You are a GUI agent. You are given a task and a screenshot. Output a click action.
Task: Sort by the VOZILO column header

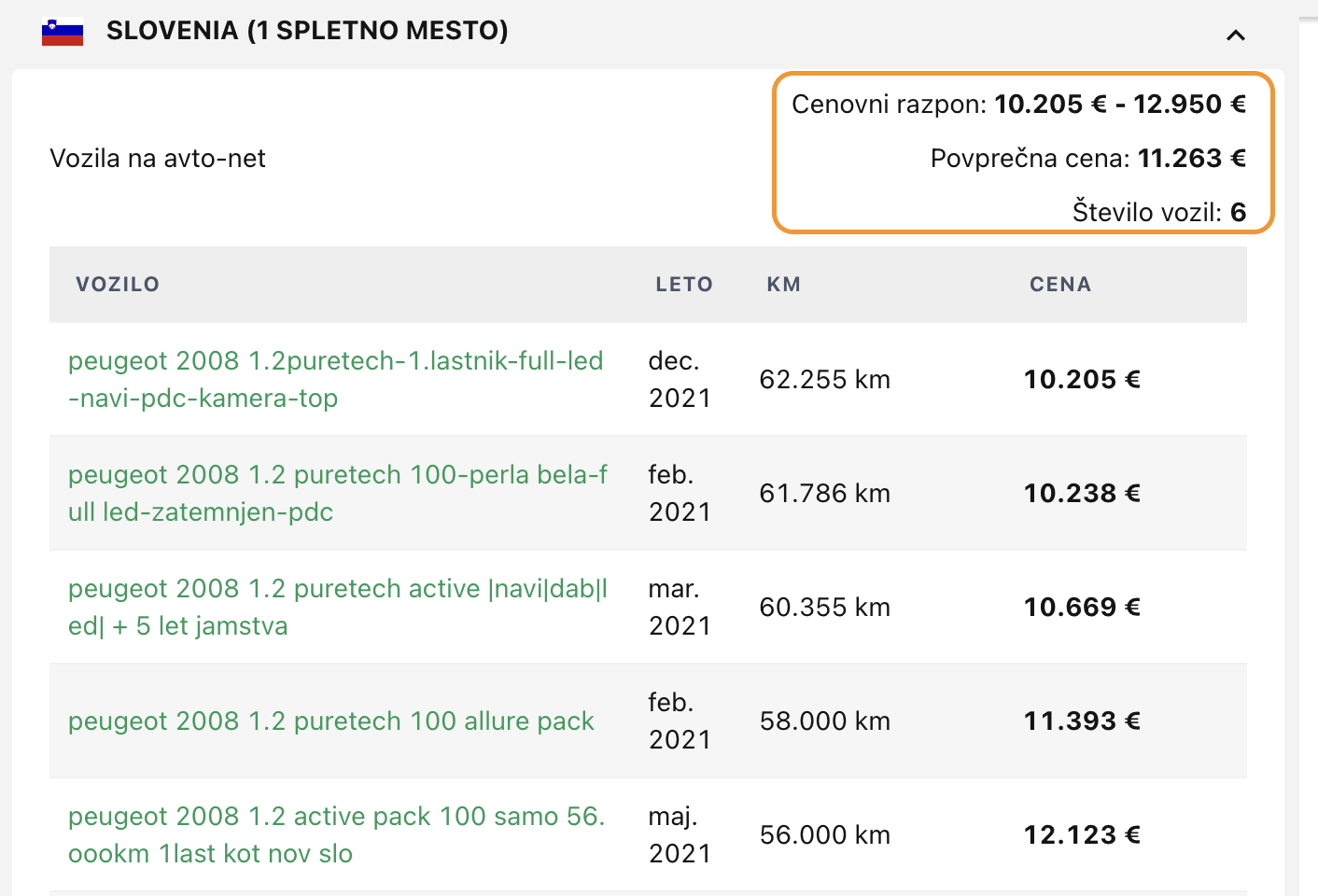118,285
